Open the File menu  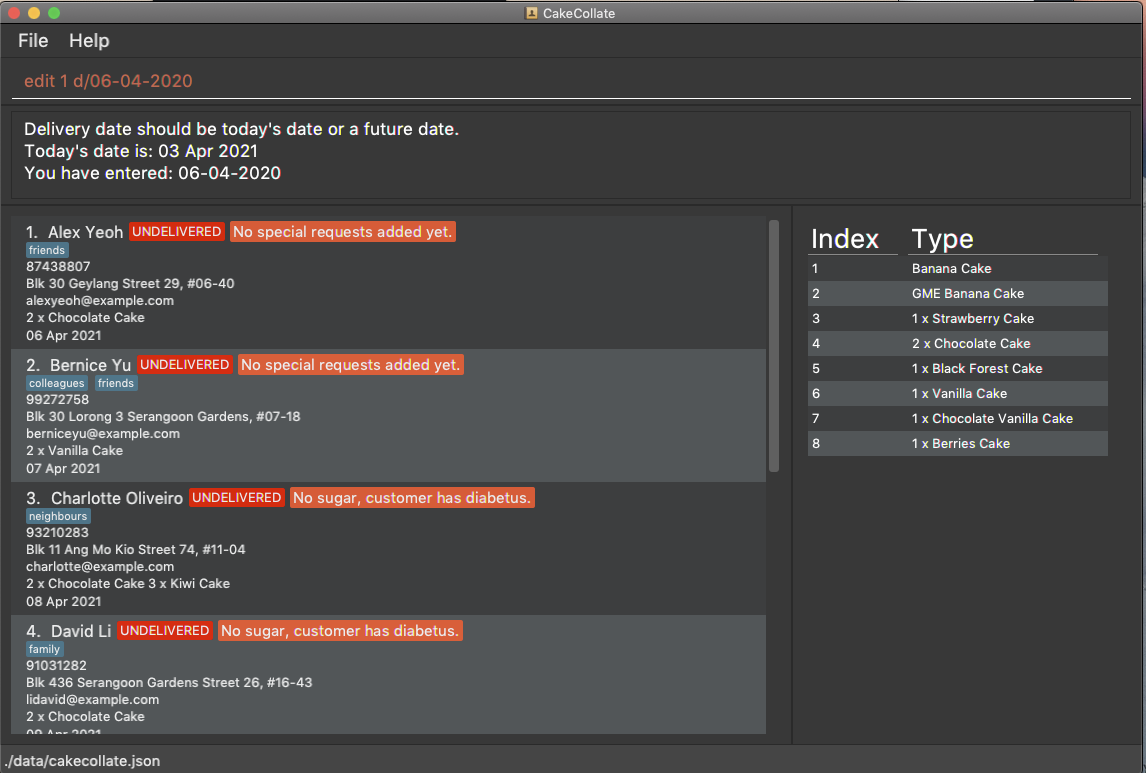pyautogui.click(x=33, y=41)
